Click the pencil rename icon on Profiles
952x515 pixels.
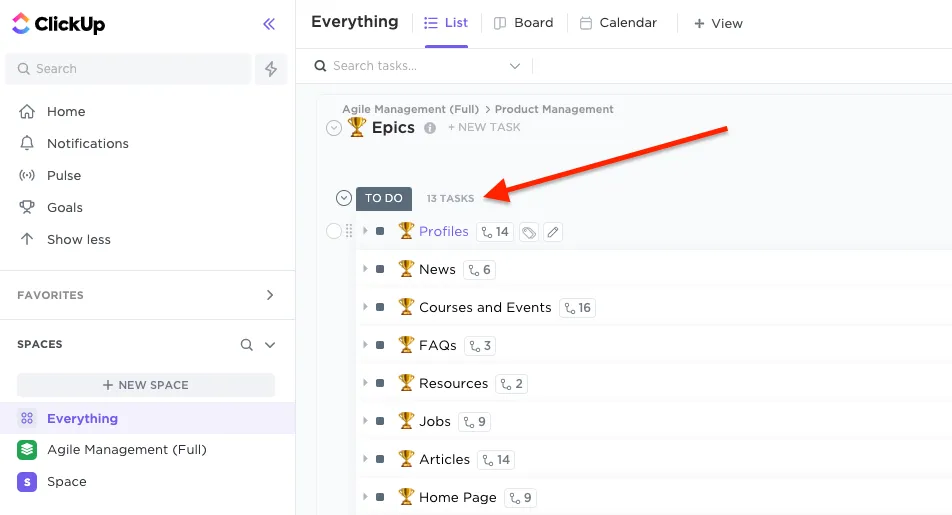553,232
